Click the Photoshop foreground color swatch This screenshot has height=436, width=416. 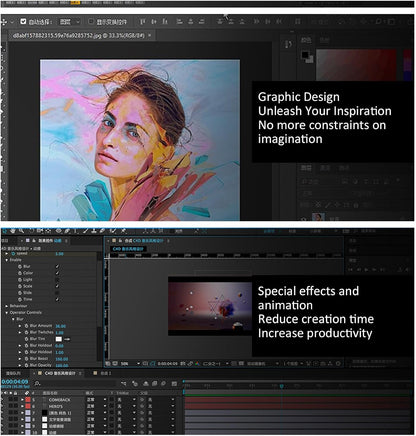pos(305,55)
